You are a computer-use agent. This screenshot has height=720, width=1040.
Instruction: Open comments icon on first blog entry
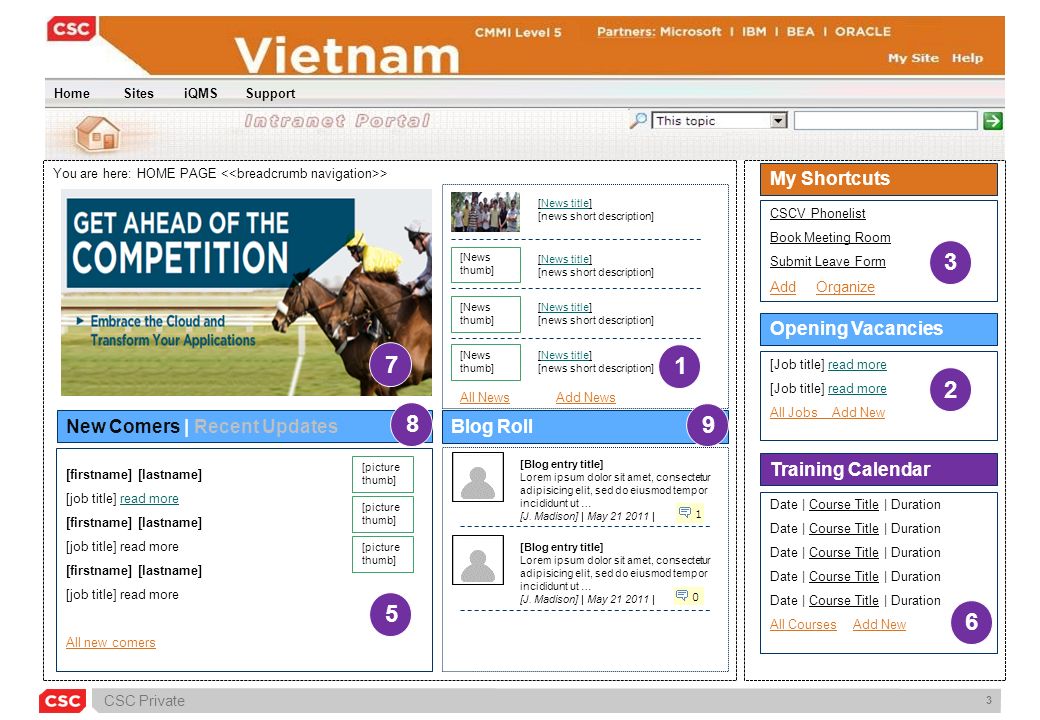point(685,512)
